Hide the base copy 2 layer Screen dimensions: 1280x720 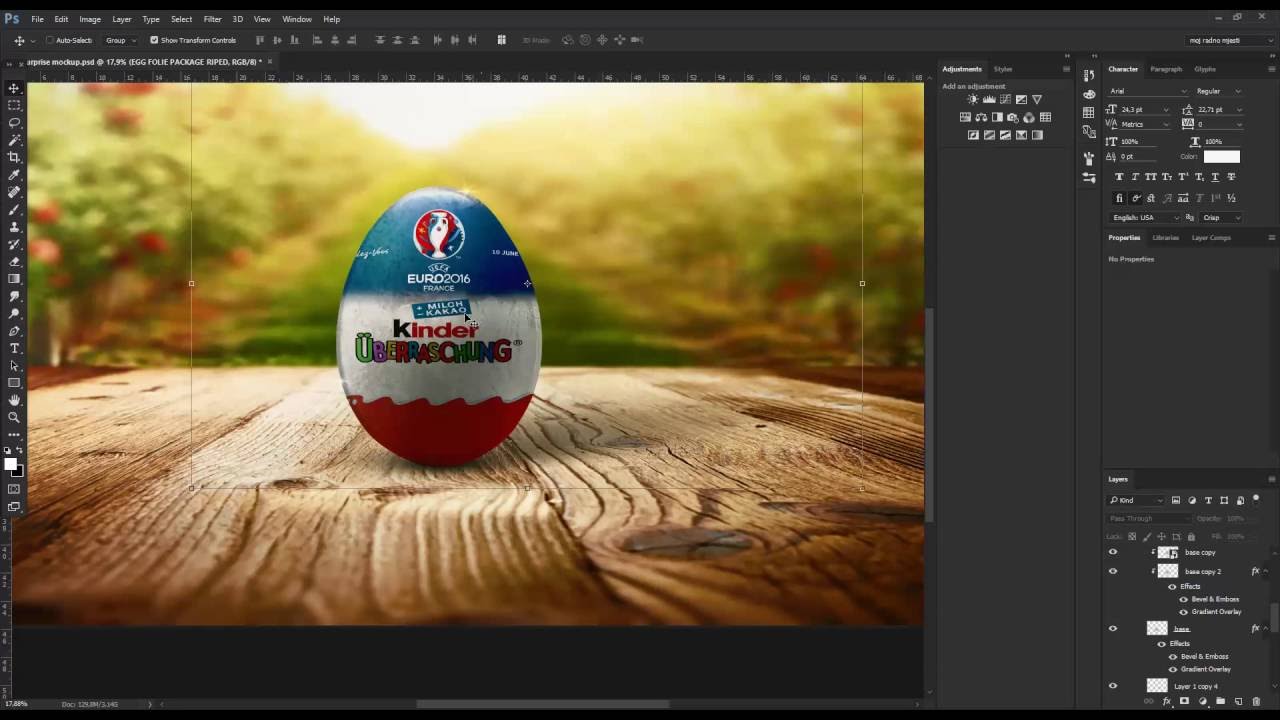tap(1113, 571)
